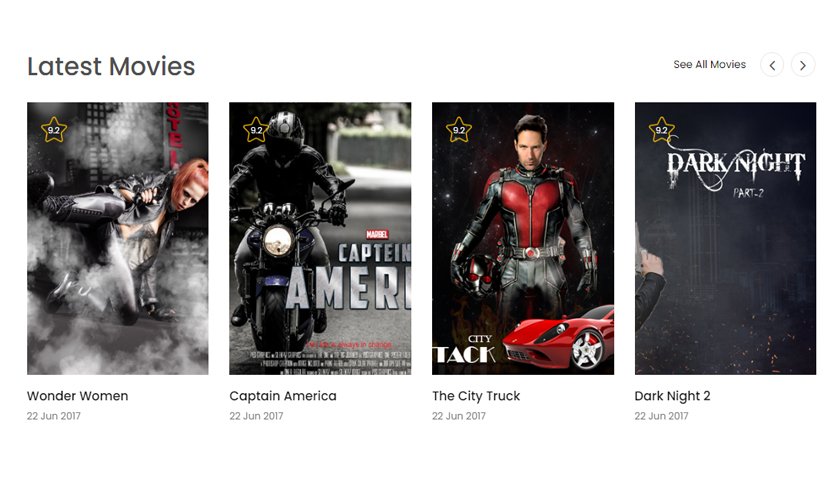
Task: Click the previous carousel arrow button
Action: click(x=771, y=65)
